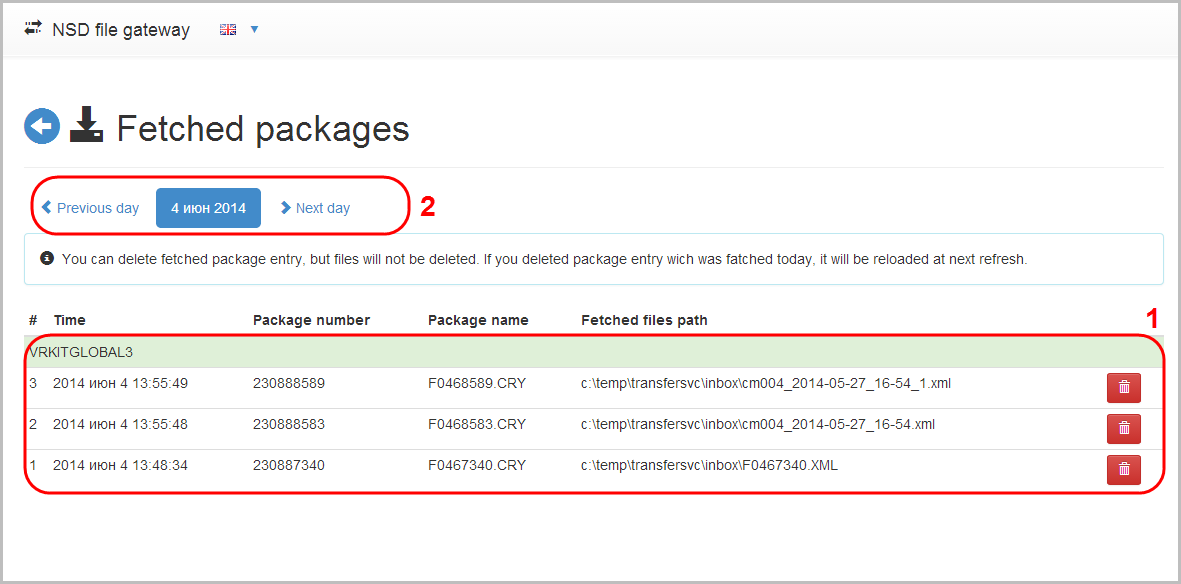Open the language dropdown arrow
1181x584 pixels.
(x=254, y=29)
